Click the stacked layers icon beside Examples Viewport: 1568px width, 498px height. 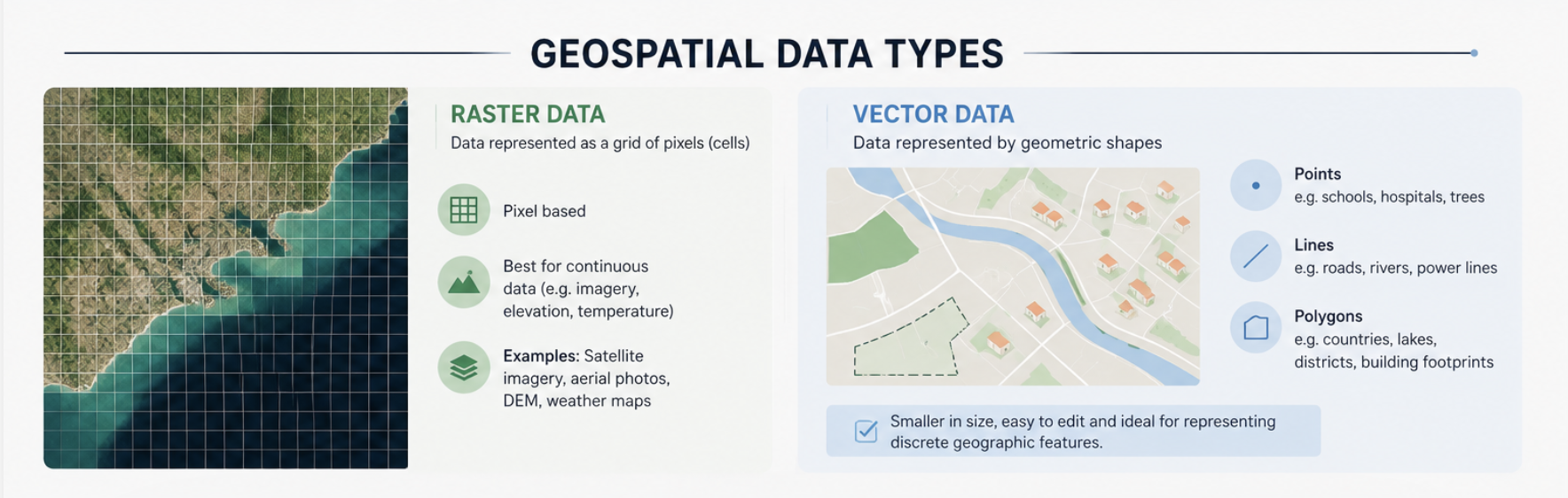464,367
